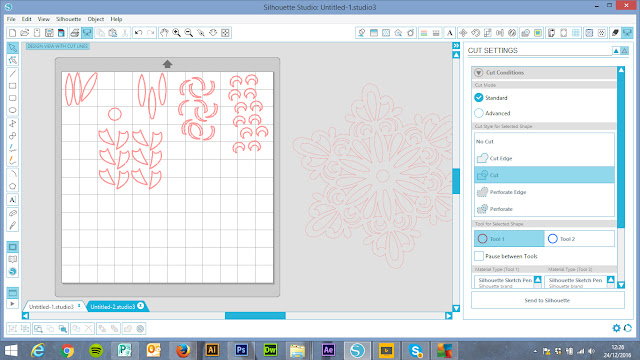This screenshot has width=640, height=360.
Task: Select the Draw a Rectangle tool
Action: 13,86
